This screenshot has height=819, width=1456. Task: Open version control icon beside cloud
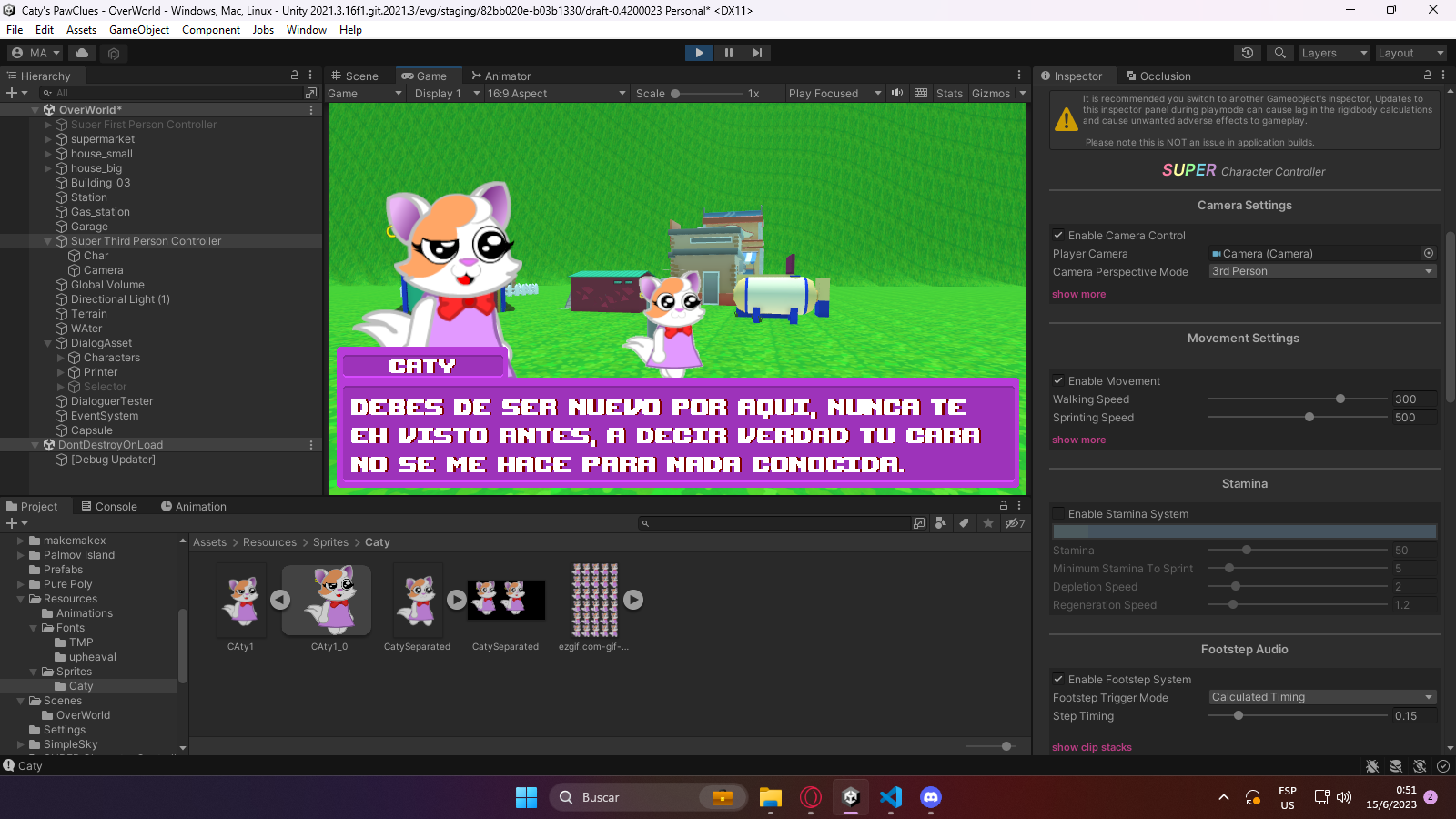coord(114,54)
